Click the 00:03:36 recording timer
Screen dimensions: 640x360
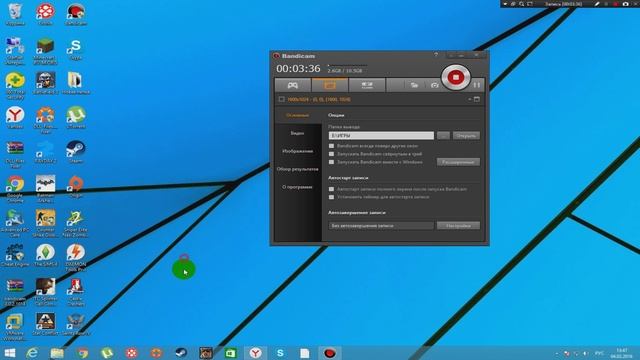298,69
